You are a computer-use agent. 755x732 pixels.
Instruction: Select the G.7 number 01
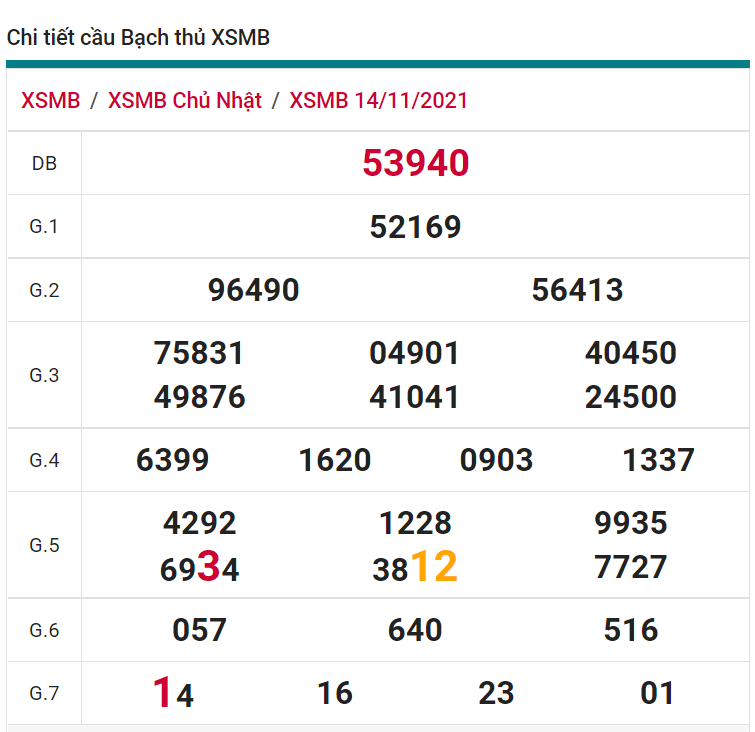coord(658,693)
